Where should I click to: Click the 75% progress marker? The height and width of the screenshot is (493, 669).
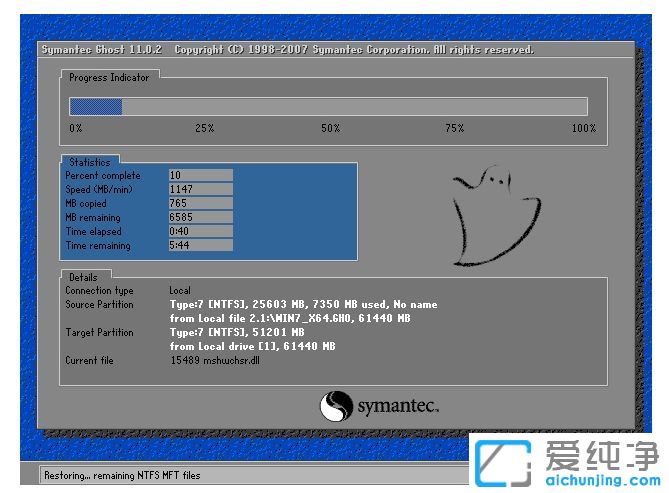[454, 128]
